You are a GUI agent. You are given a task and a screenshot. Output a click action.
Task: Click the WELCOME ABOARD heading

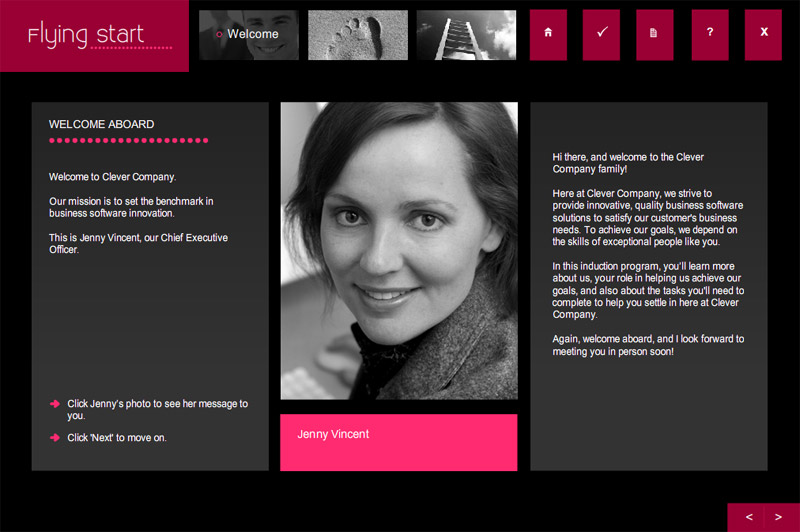[x=102, y=124]
